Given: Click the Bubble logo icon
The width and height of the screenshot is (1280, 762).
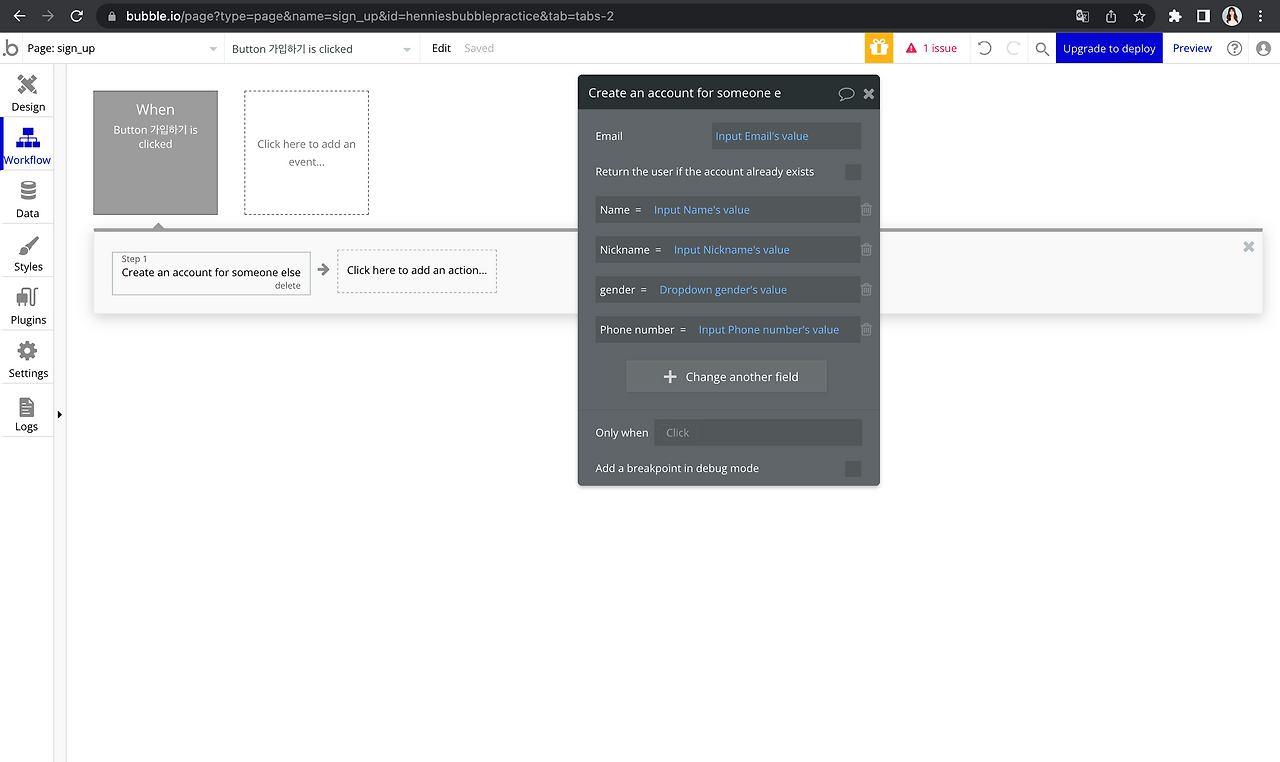Looking at the screenshot, I should pyautogui.click(x=11, y=48).
